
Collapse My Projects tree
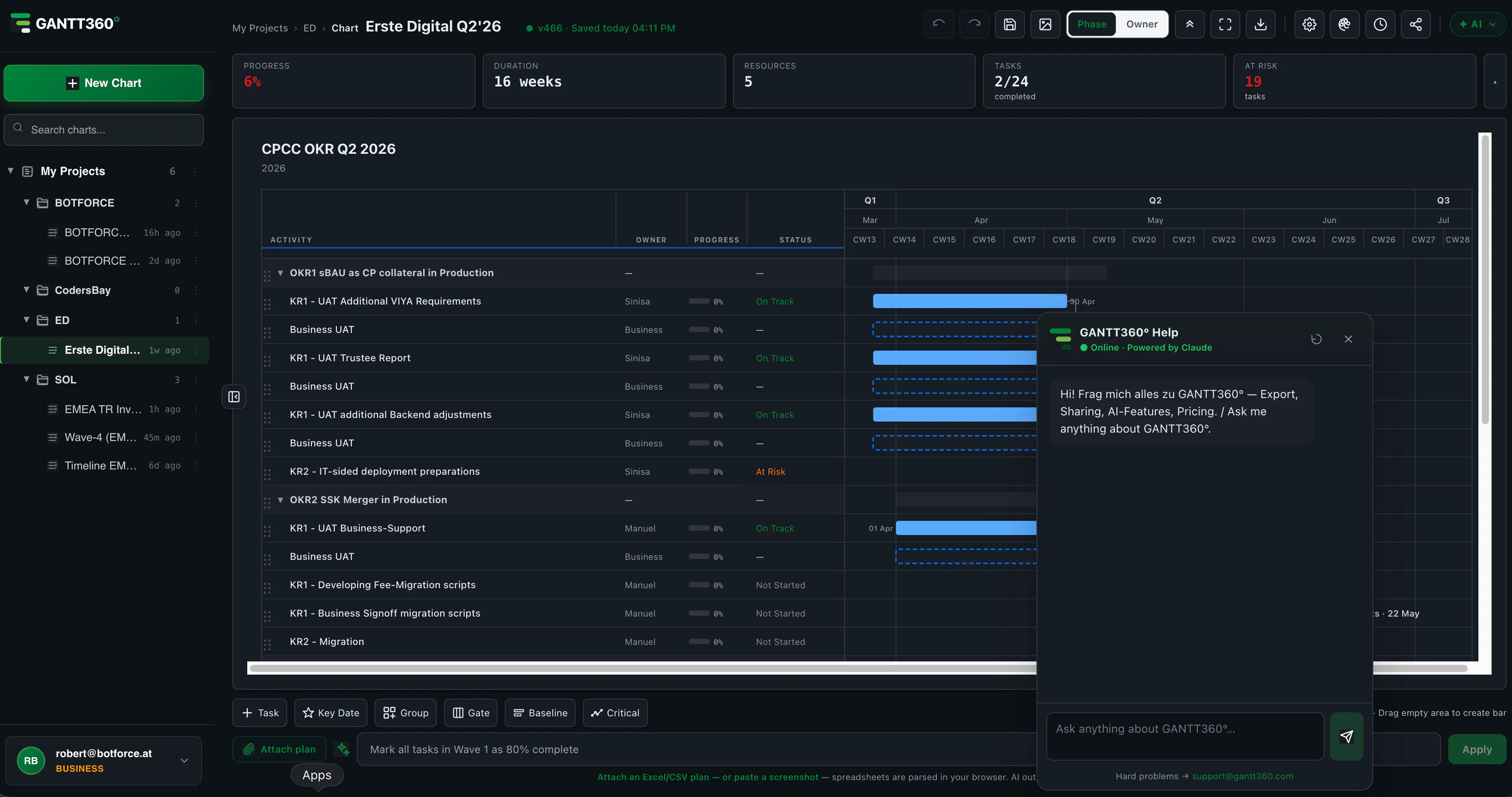(11, 171)
